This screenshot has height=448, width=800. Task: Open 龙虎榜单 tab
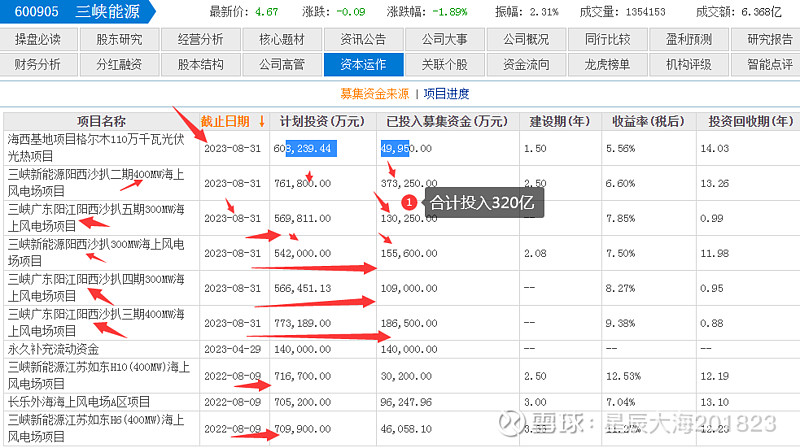(608, 65)
